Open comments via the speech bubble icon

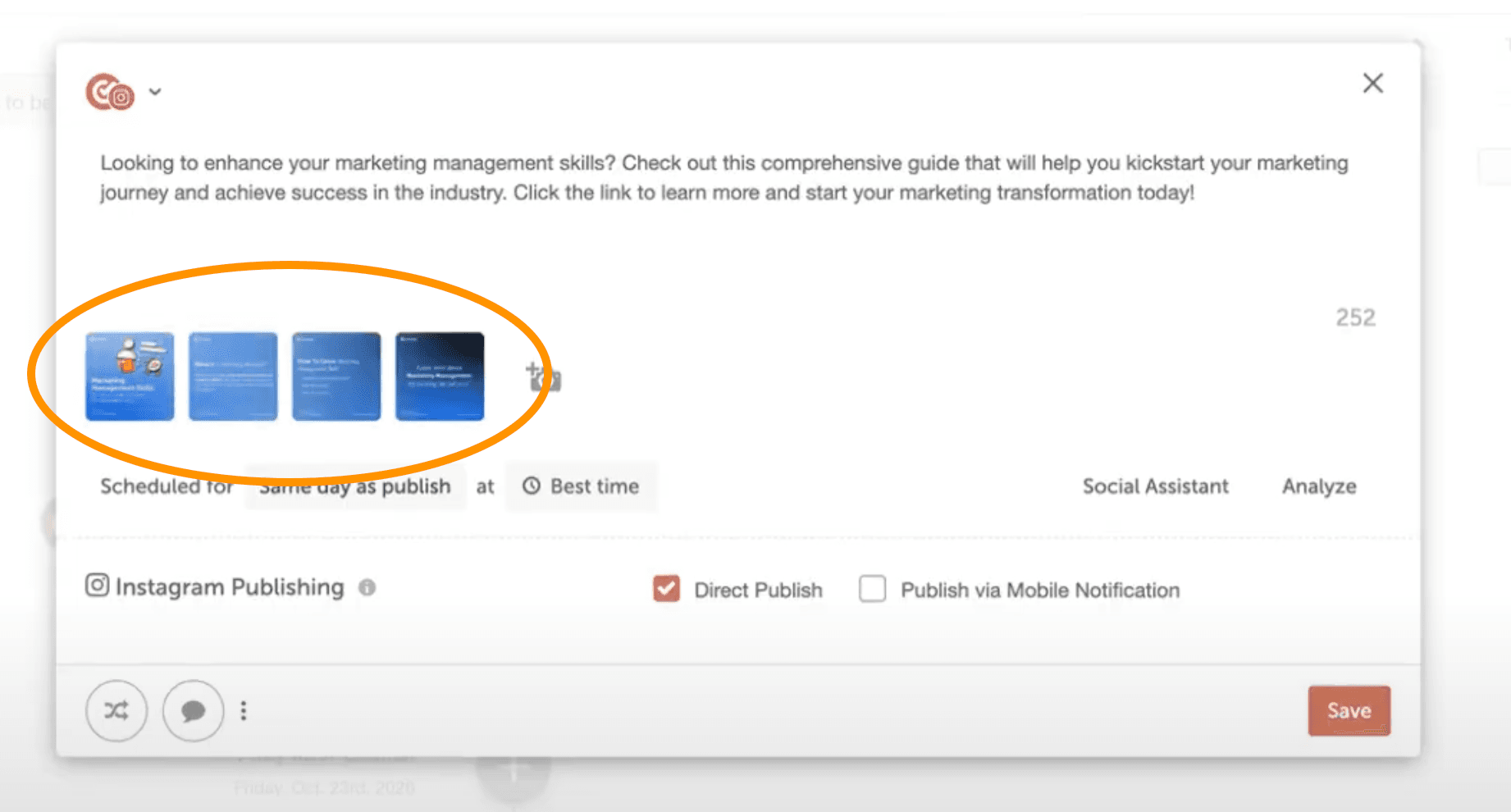click(x=192, y=711)
